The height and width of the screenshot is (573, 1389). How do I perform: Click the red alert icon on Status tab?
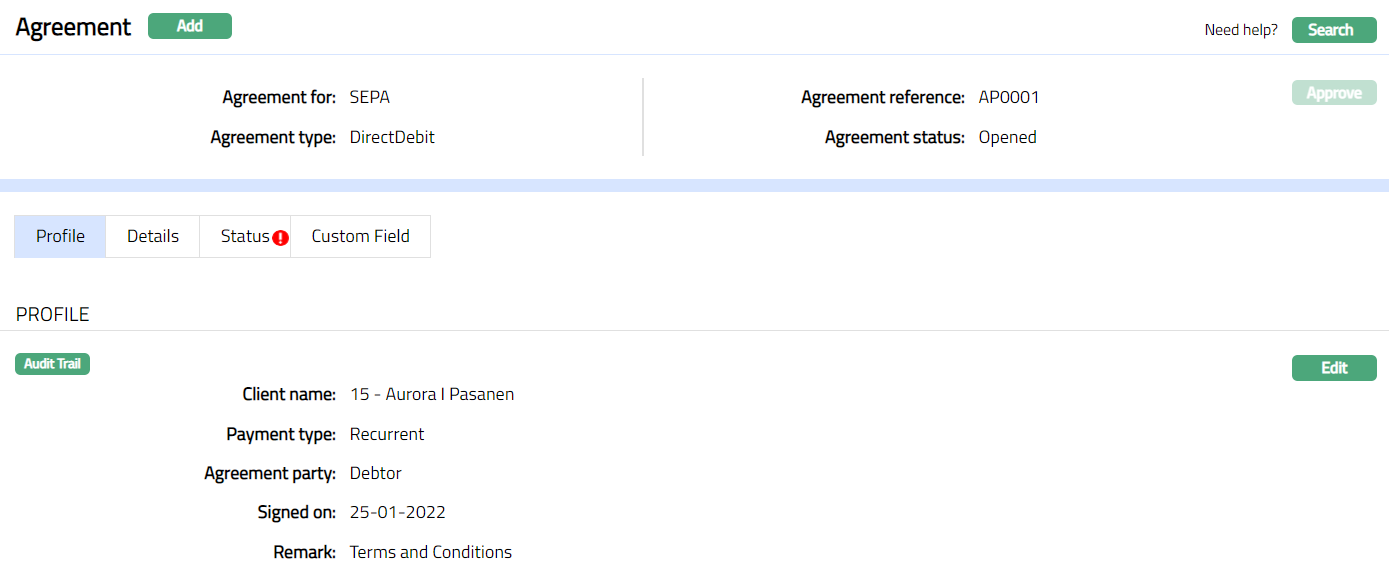[281, 238]
